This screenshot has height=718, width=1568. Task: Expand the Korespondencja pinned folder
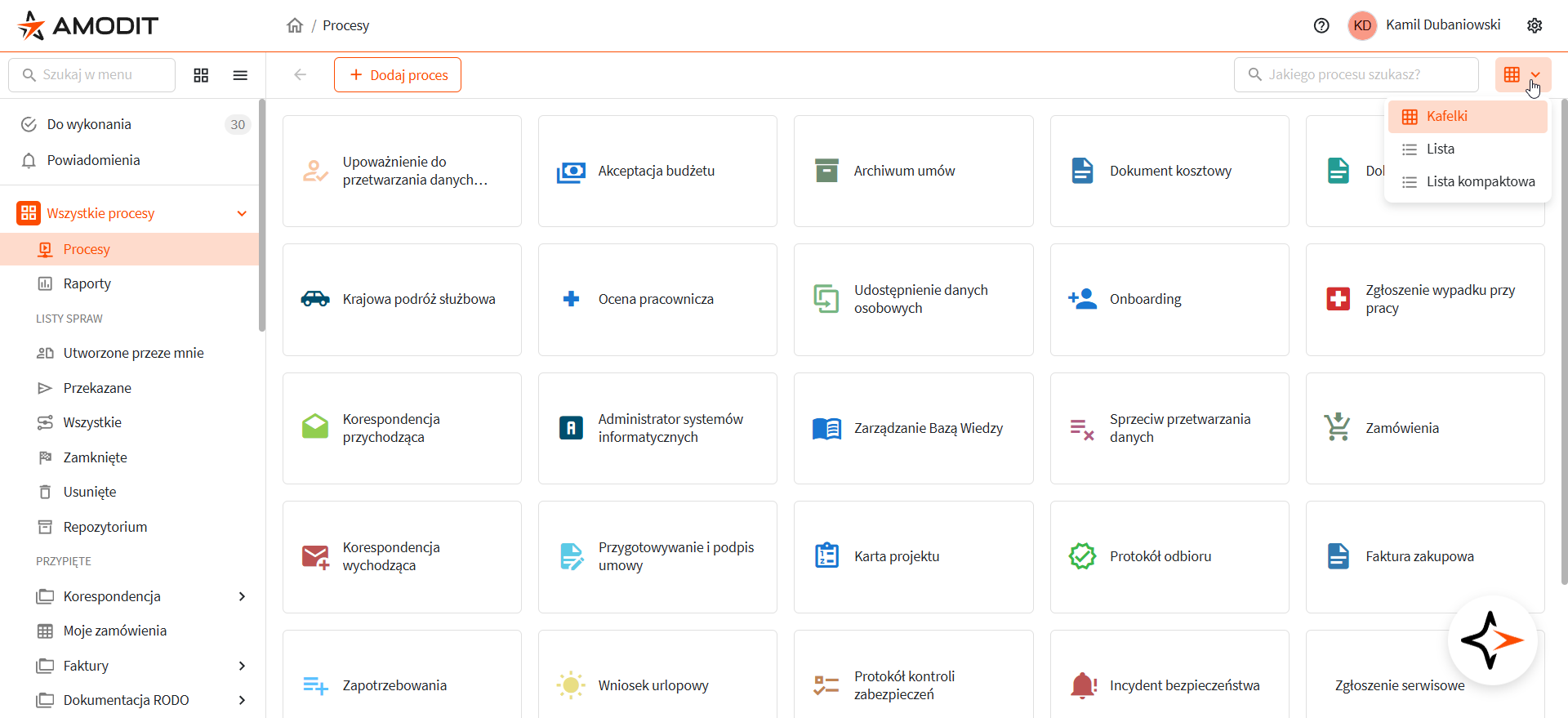click(242, 596)
